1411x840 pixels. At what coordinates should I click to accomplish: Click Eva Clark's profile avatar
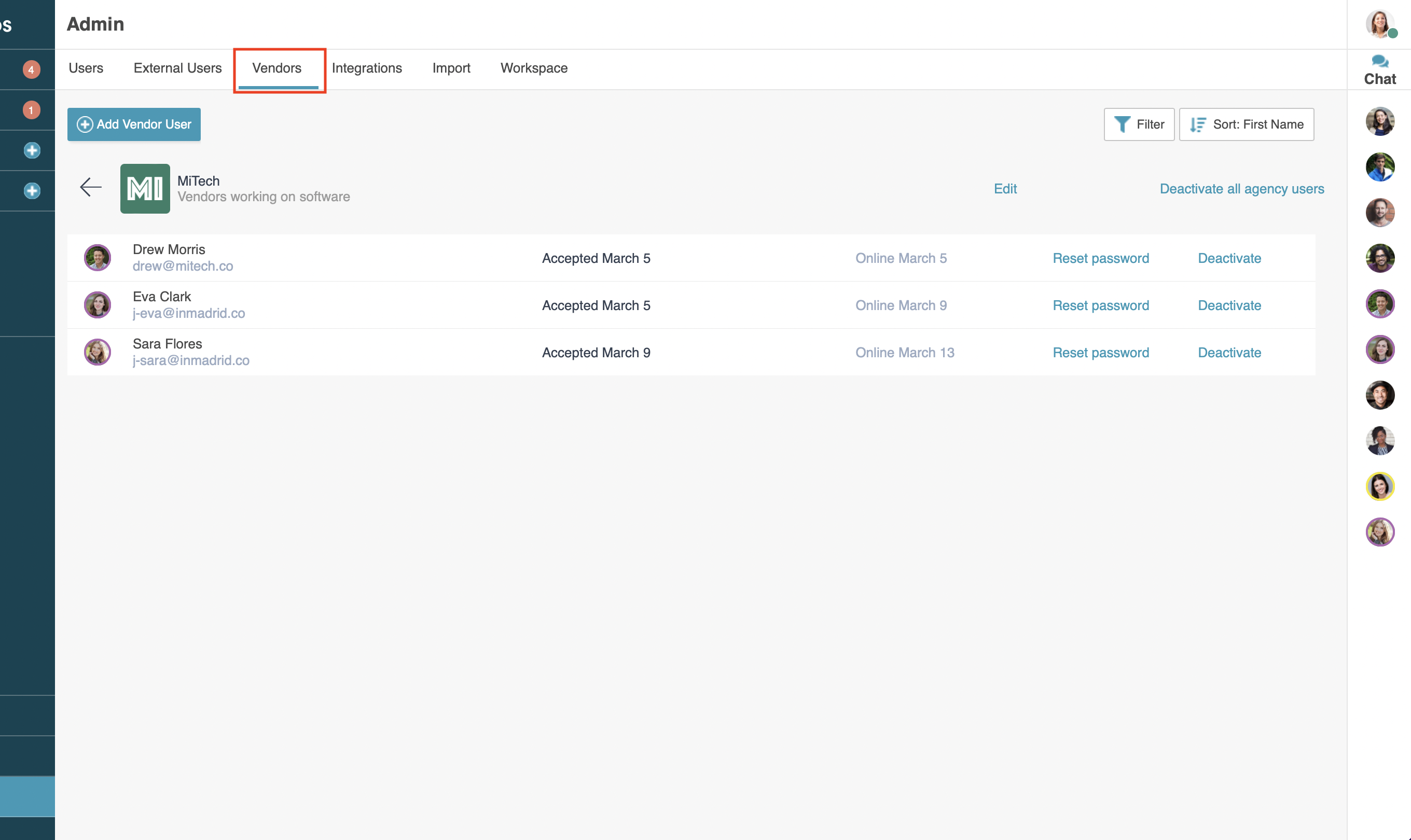(x=98, y=304)
